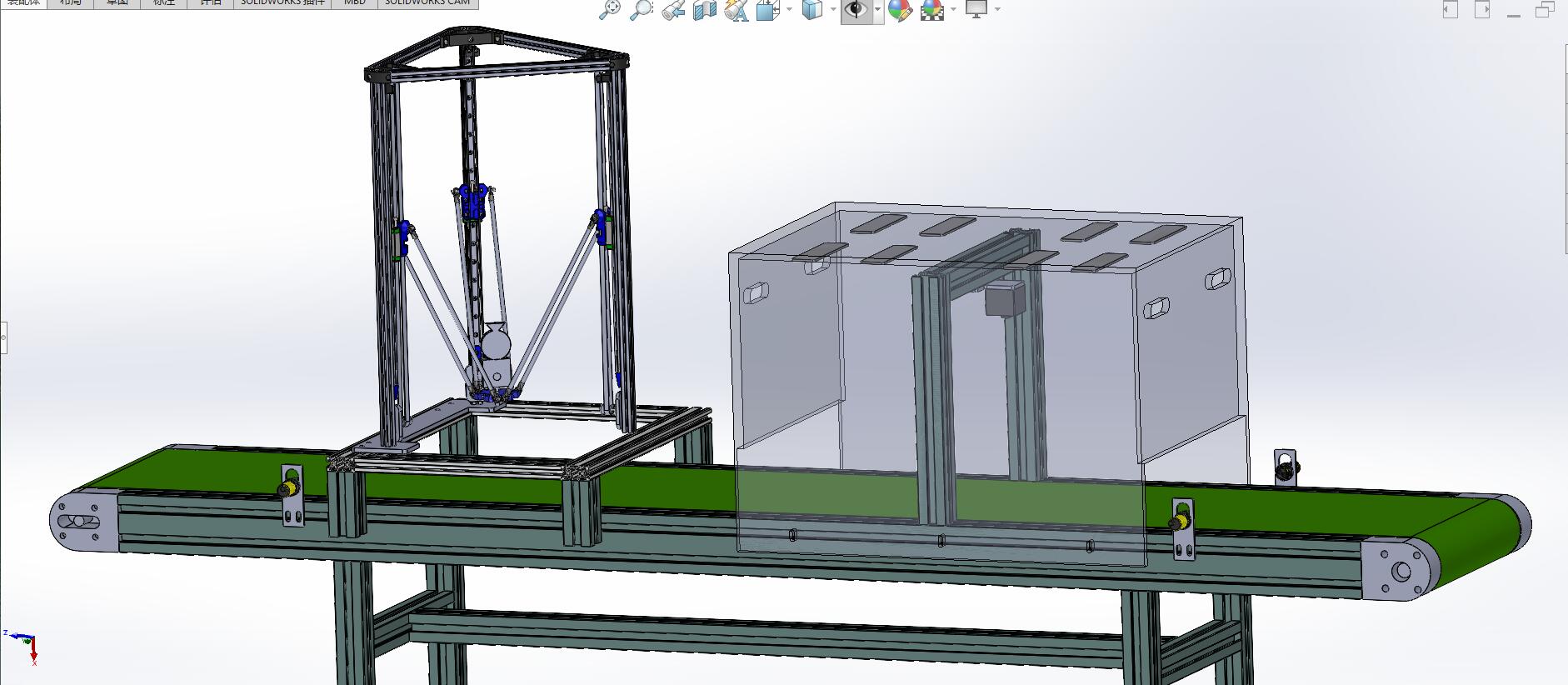Click the Apply Scene icon
This screenshot has width=1568, height=685.
tap(931, 10)
